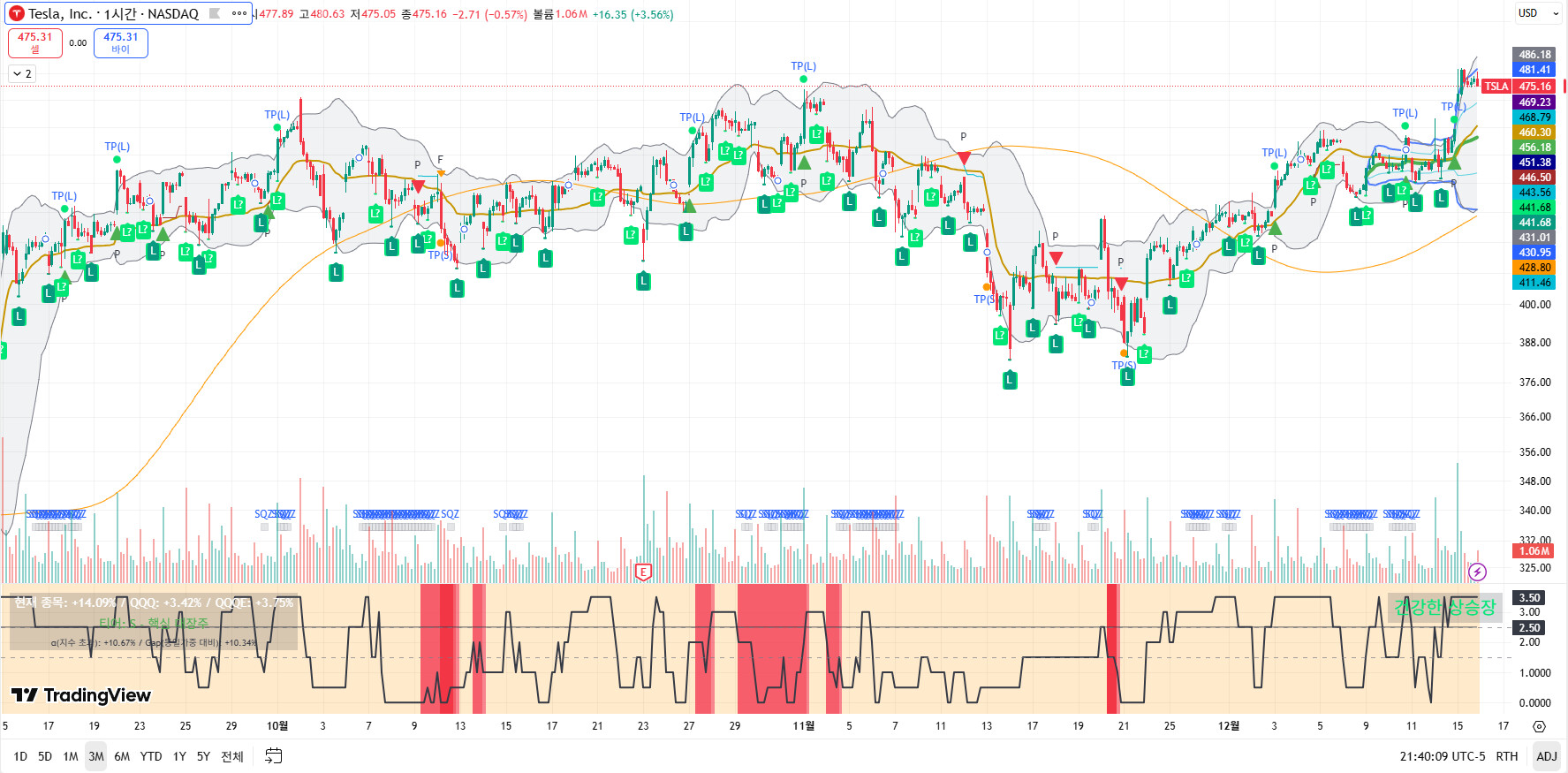This screenshot has height=773, width=1568.
Task: Click the TradingView logo
Action: [x=81, y=695]
